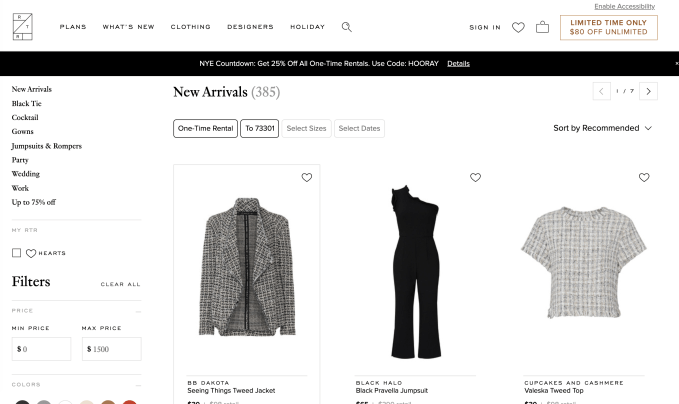
Task: Collapse the Price filter section
Action: pos(138,311)
